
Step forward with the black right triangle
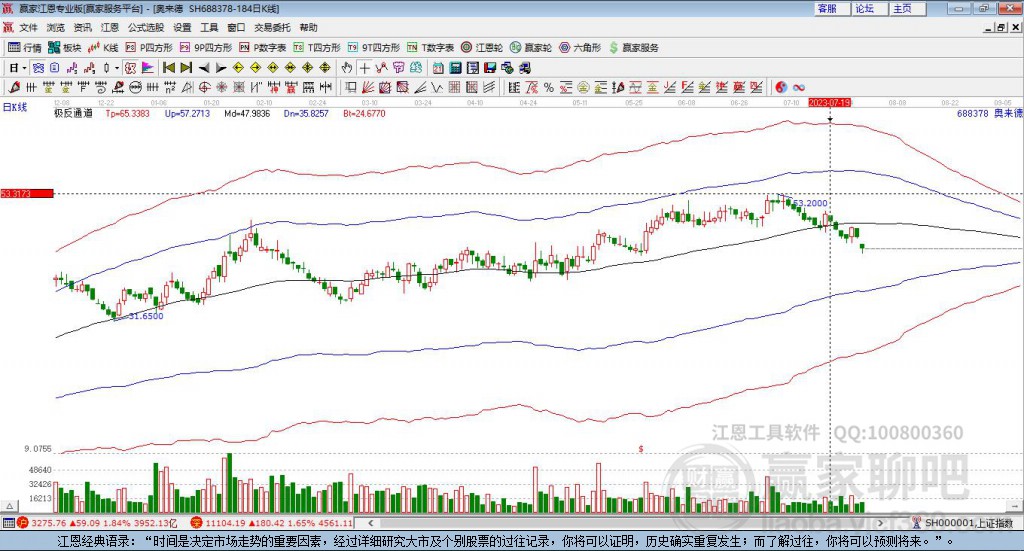(221, 68)
